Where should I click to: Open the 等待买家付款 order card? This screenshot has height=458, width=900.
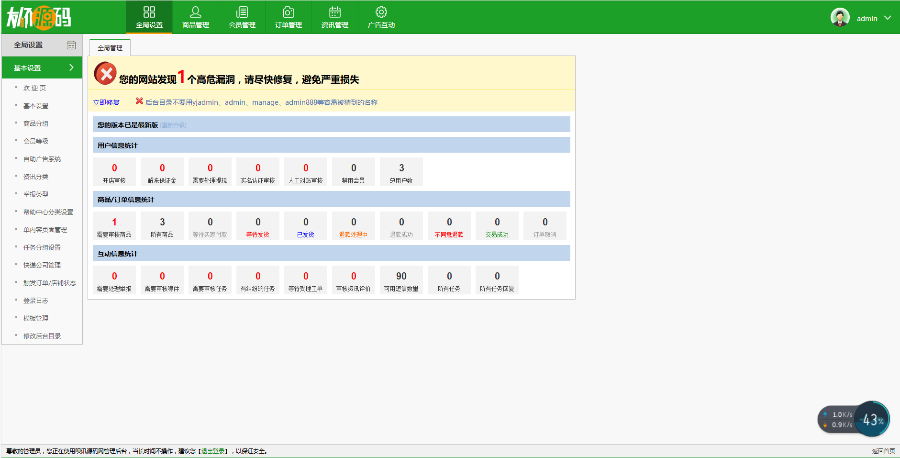tap(210, 226)
